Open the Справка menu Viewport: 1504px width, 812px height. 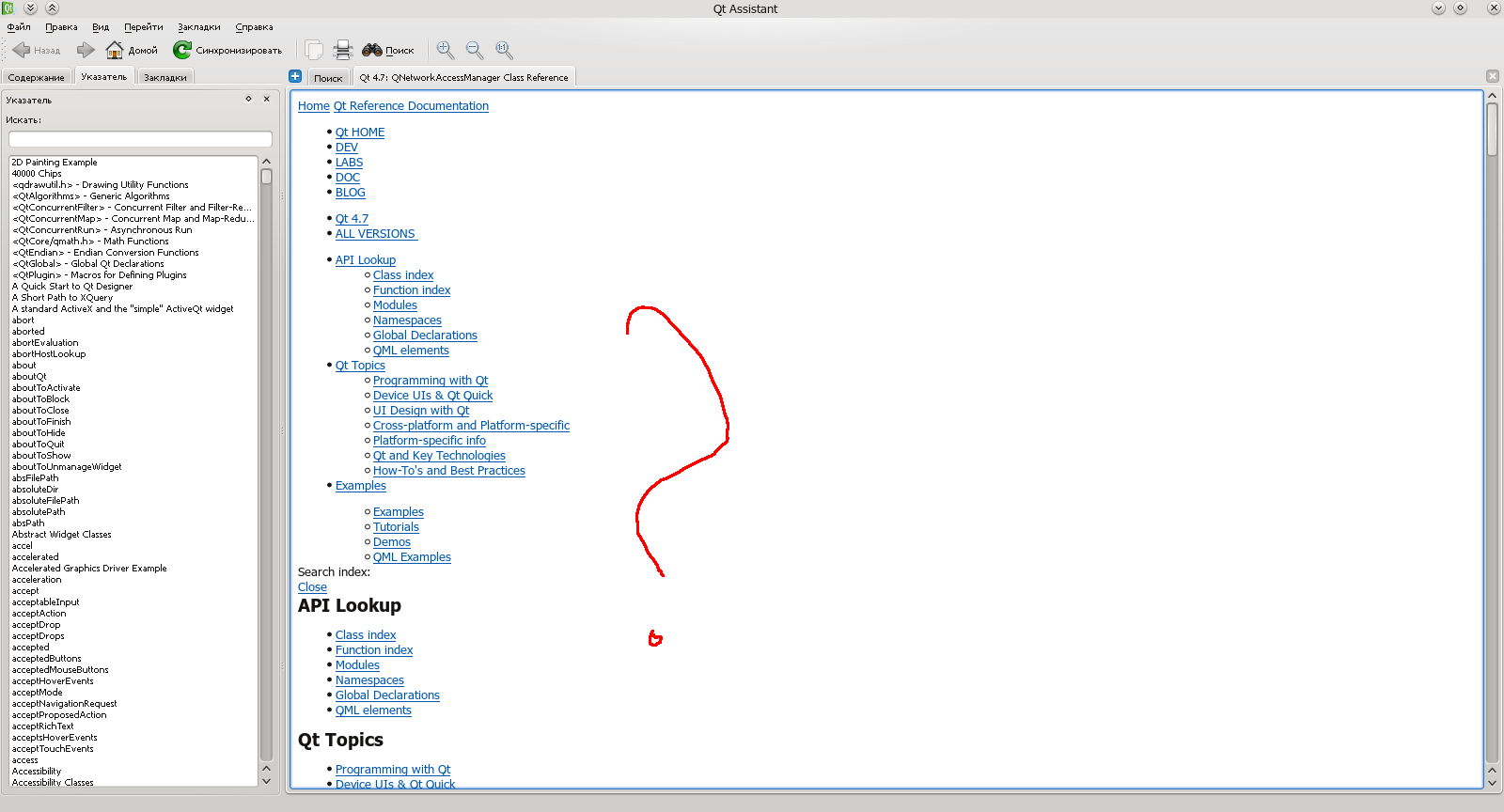254,27
